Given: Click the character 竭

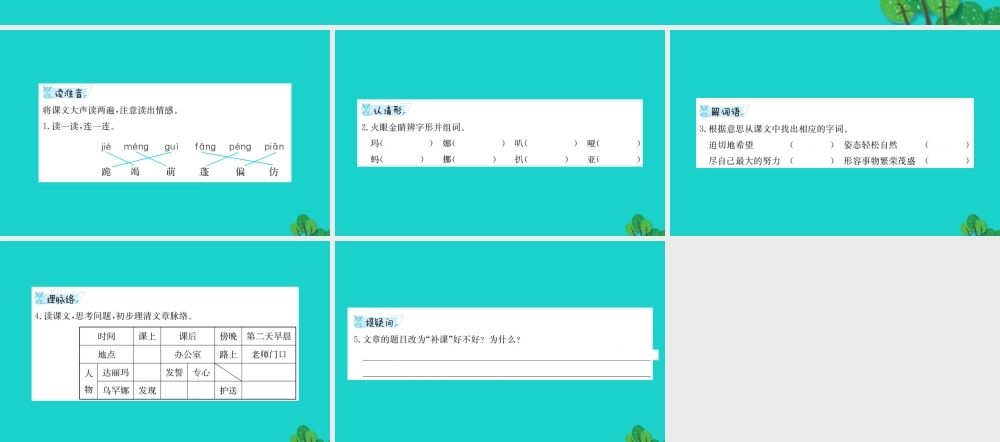Looking at the screenshot, I should click(x=135, y=172).
